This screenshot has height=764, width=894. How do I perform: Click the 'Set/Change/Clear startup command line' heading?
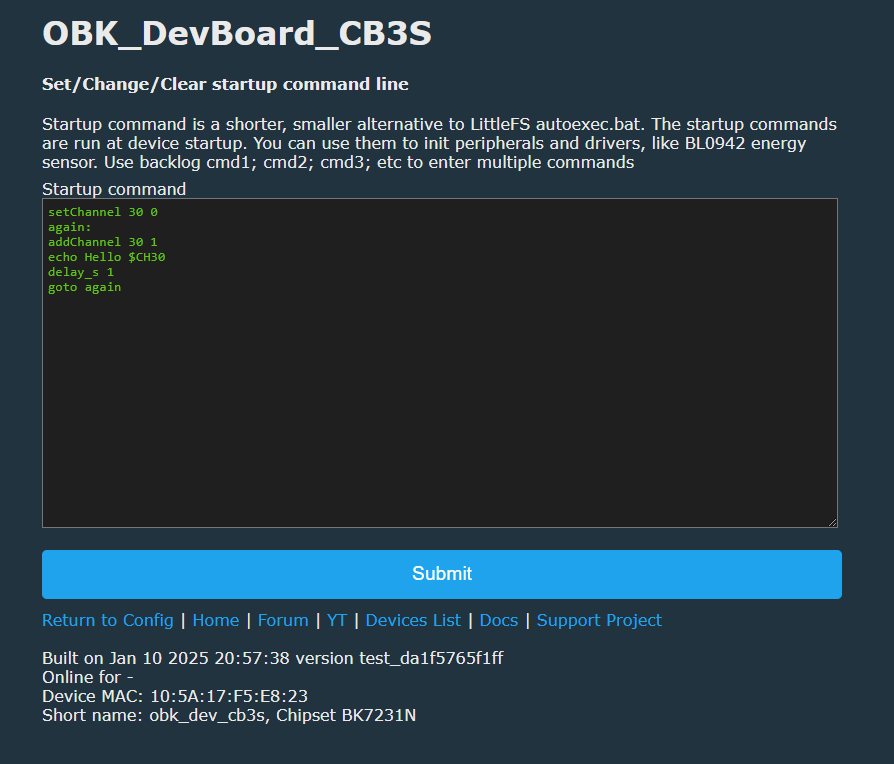(225, 84)
